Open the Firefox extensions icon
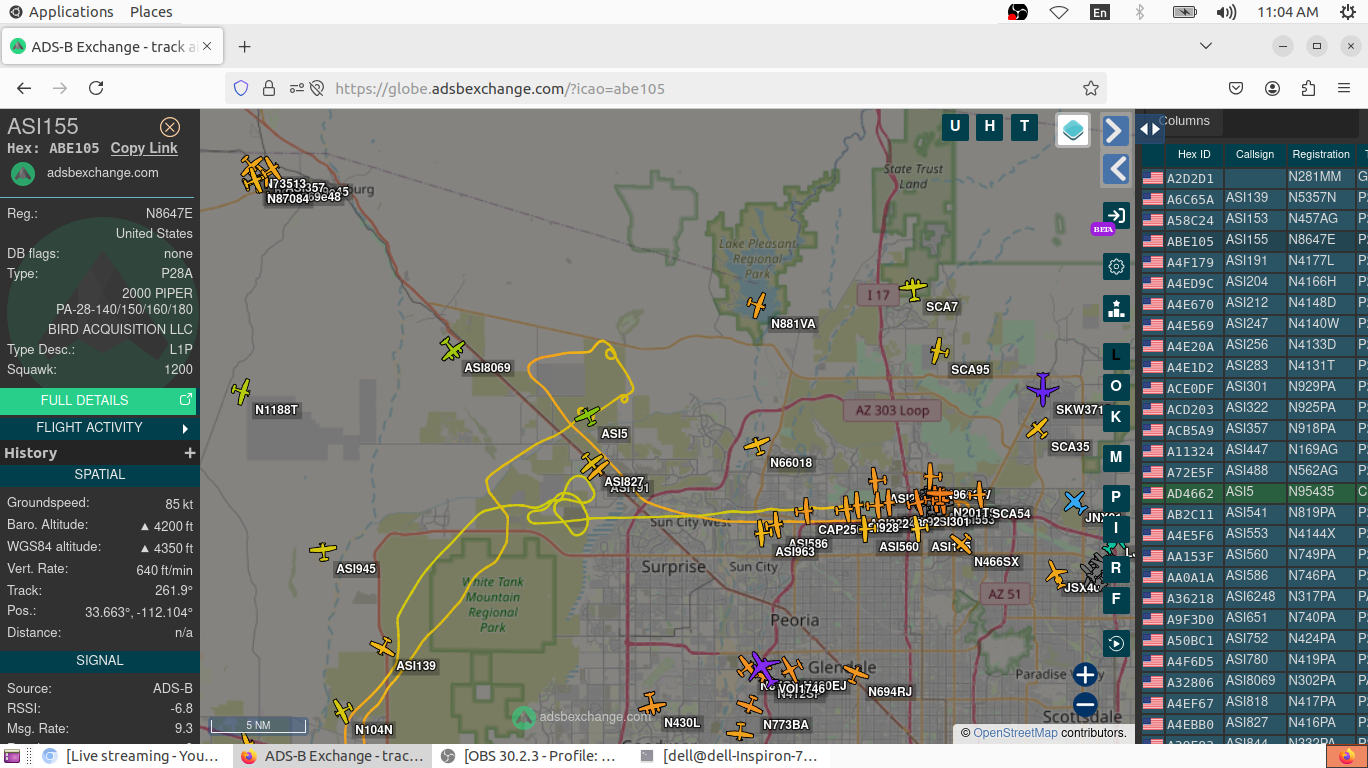Image resolution: width=1368 pixels, height=768 pixels. tap(1309, 88)
